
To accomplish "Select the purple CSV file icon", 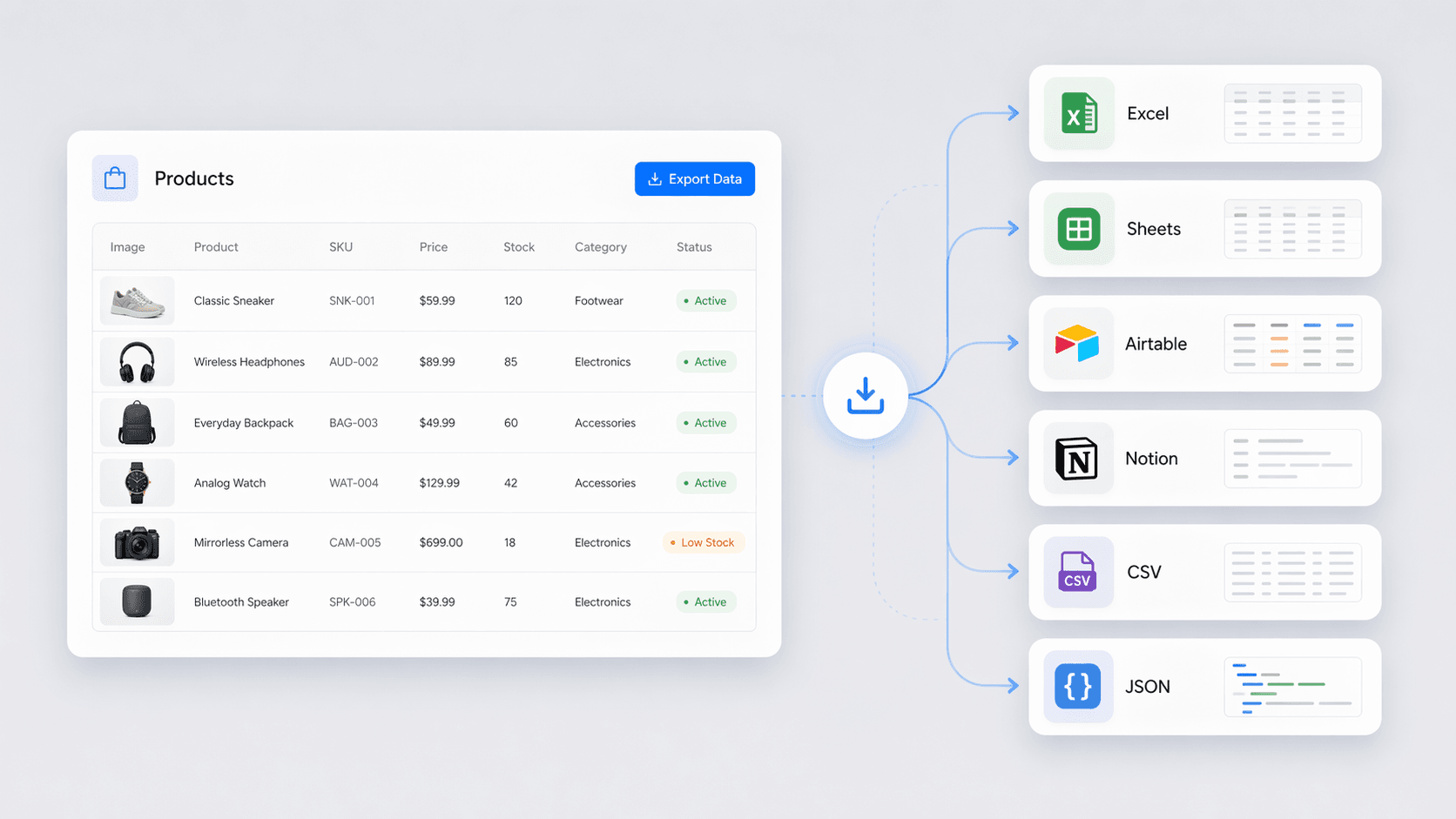I will [x=1077, y=572].
